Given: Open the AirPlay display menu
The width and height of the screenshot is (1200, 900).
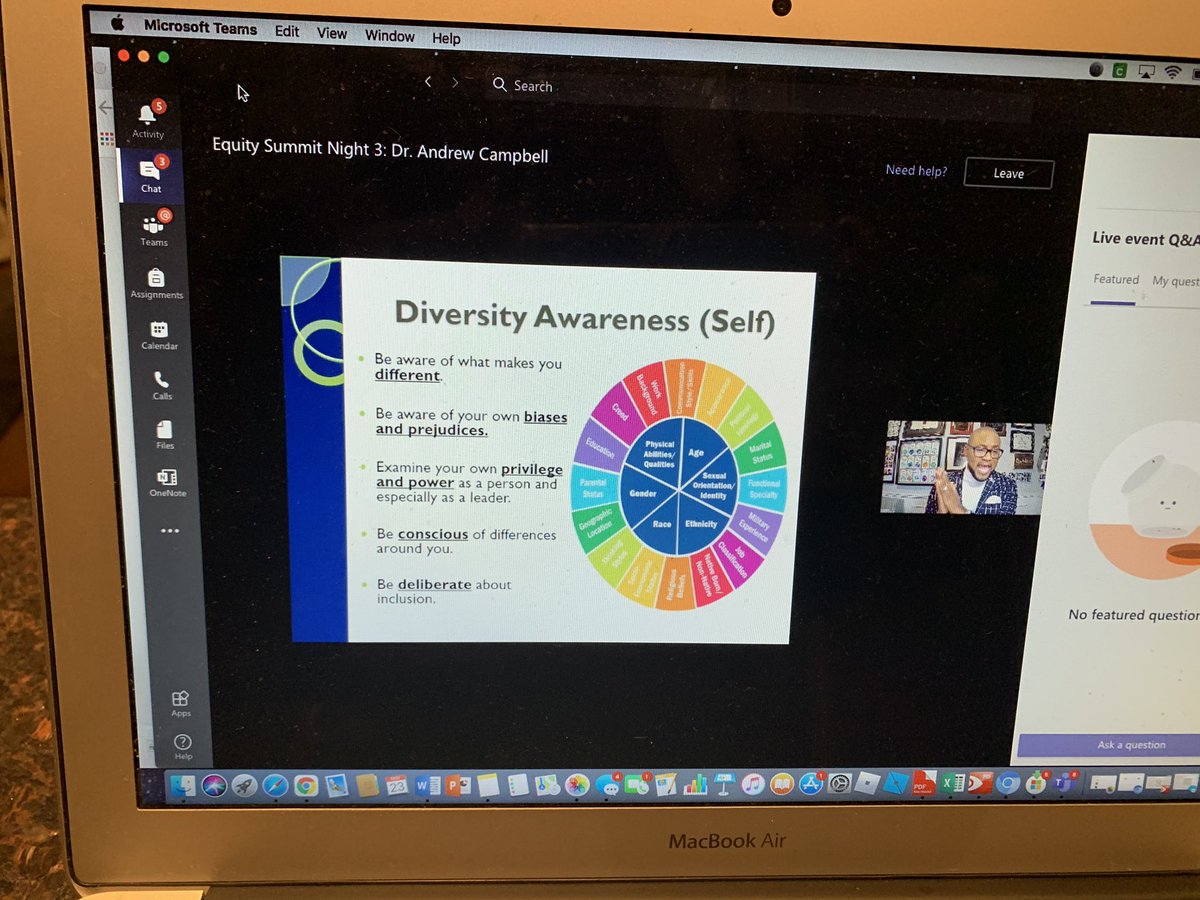Looking at the screenshot, I should coord(1148,72).
